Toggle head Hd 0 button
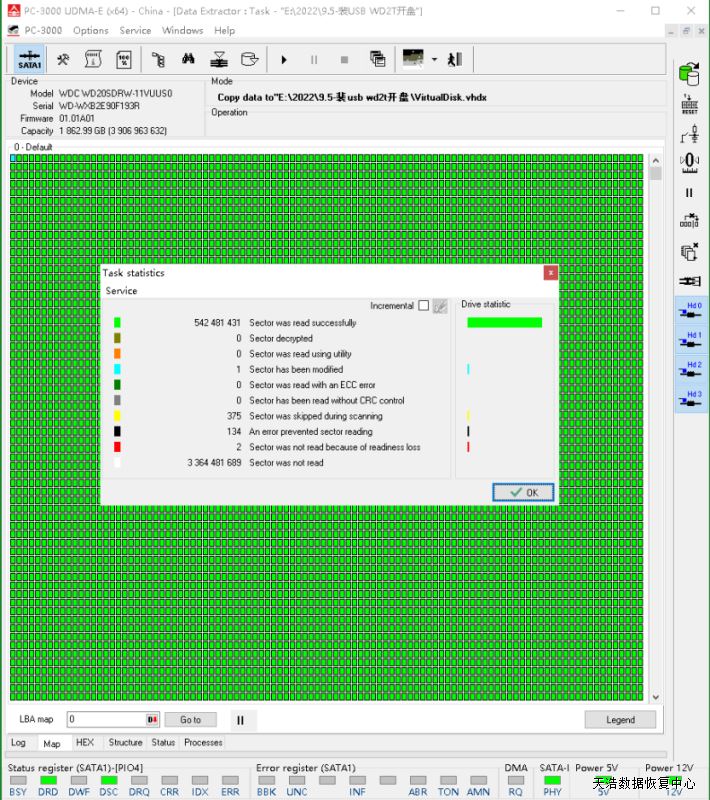The height and width of the screenshot is (800, 710). click(689, 311)
